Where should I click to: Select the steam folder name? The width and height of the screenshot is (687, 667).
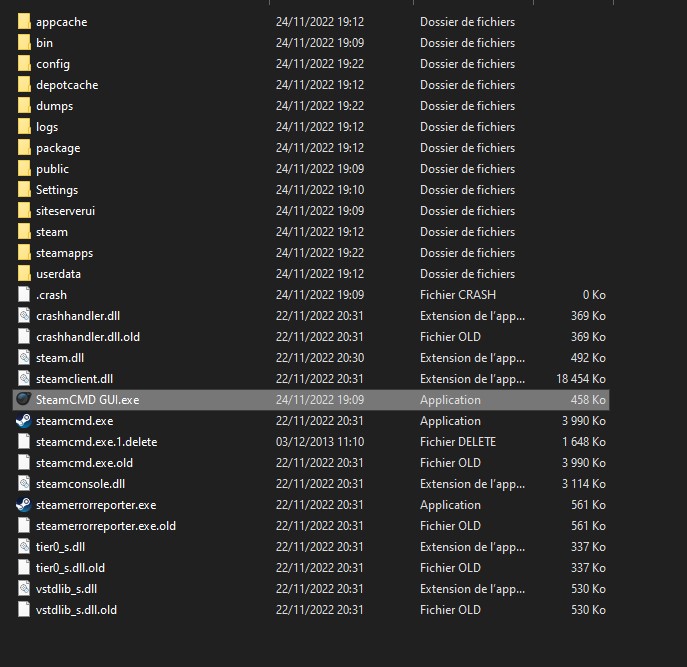(x=52, y=232)
